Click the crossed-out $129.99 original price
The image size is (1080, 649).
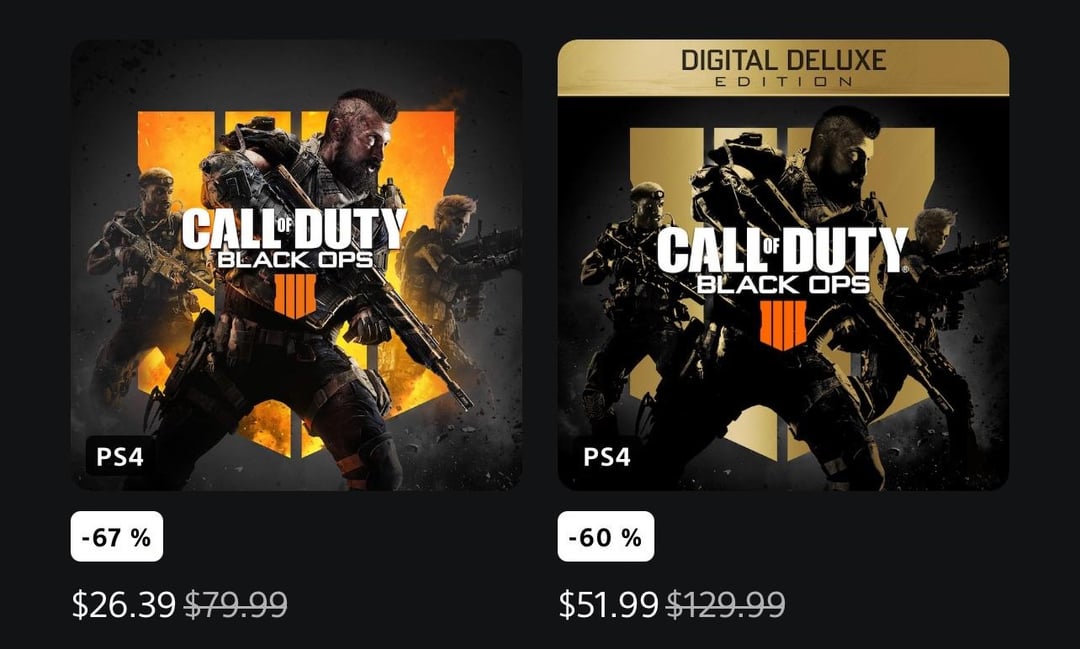[x=726, y=604]
